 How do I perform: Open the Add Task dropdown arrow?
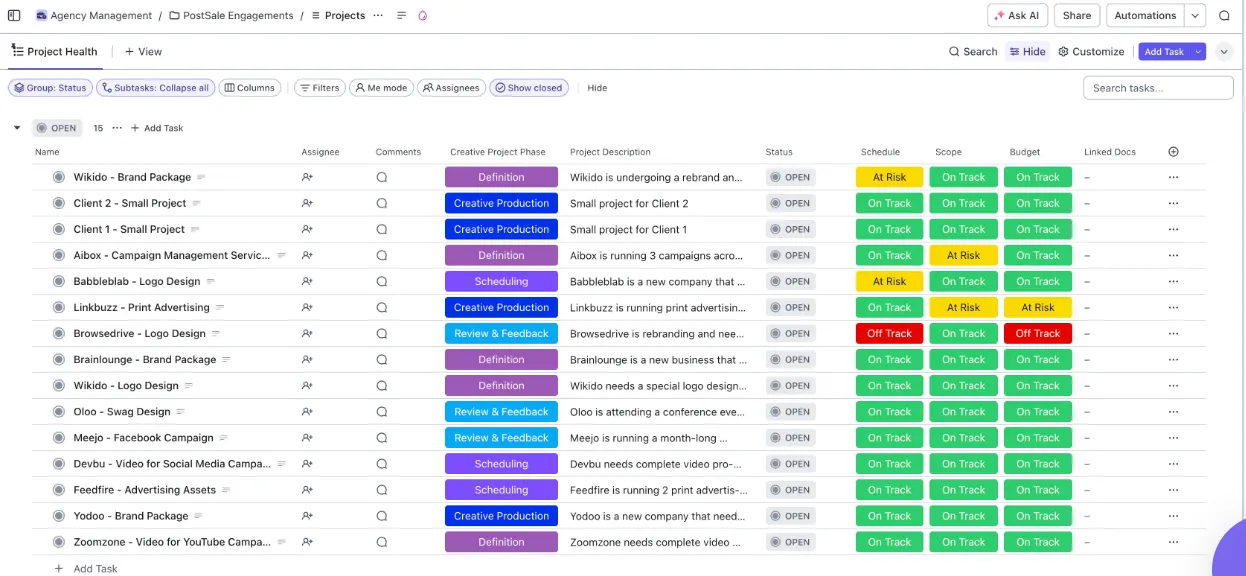1198,51
